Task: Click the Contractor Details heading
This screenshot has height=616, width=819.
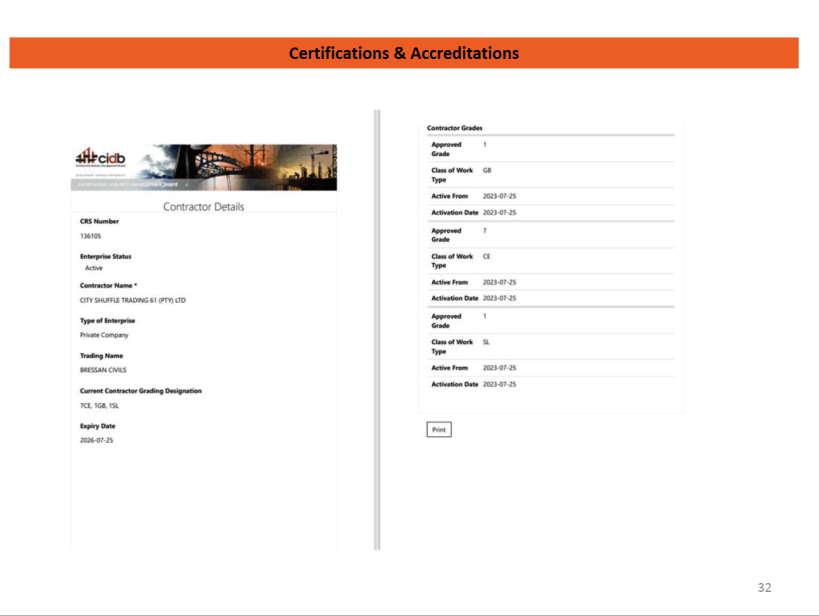Action: click(x=203, y=207)
